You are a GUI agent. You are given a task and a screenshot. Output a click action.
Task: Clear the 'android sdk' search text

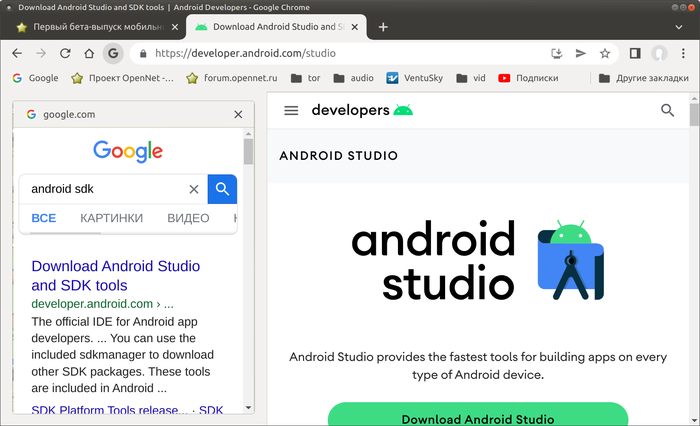[x=194, y=189]
